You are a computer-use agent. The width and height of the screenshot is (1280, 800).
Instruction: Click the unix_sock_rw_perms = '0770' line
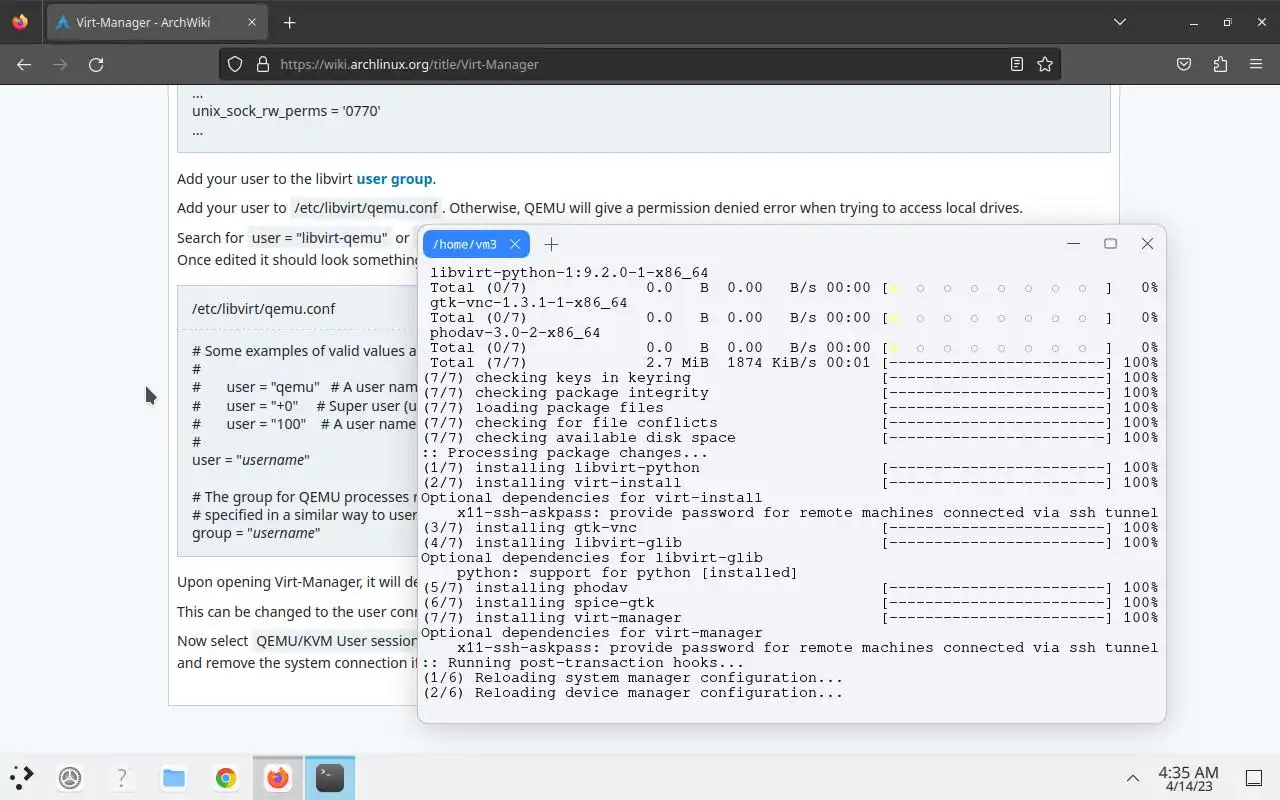pyautogui.click(x=286, y=111)
